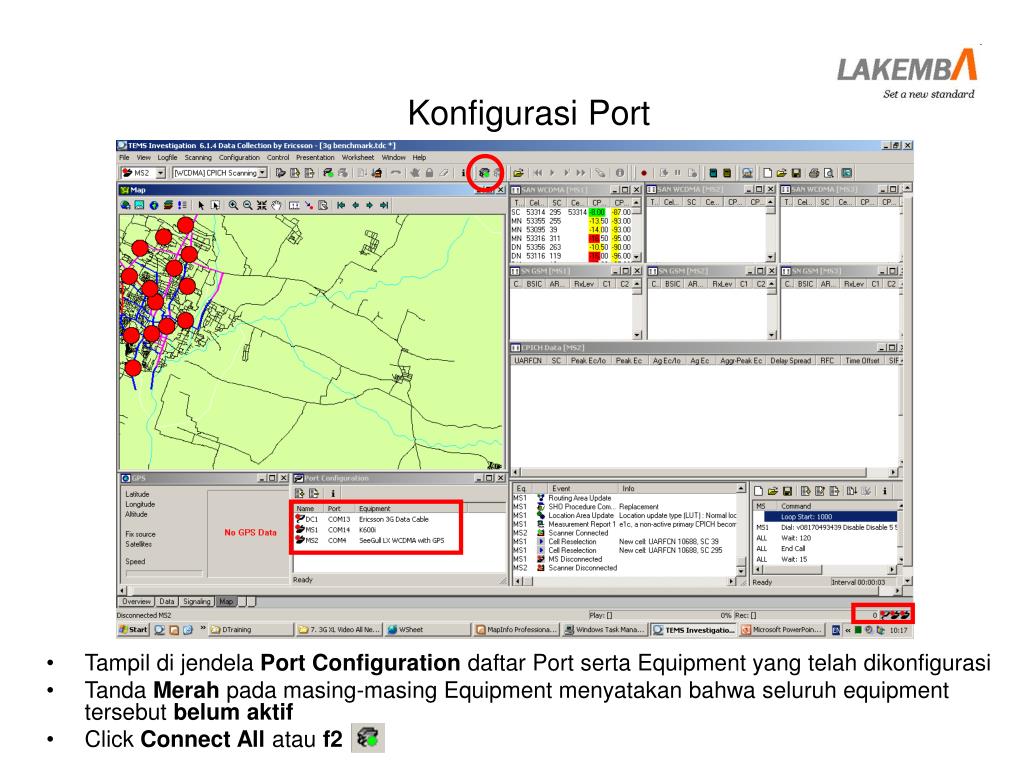The image size is (1024, 768).
Task: Select the 'Scanner Connected' event row
Action: [624, 533]
